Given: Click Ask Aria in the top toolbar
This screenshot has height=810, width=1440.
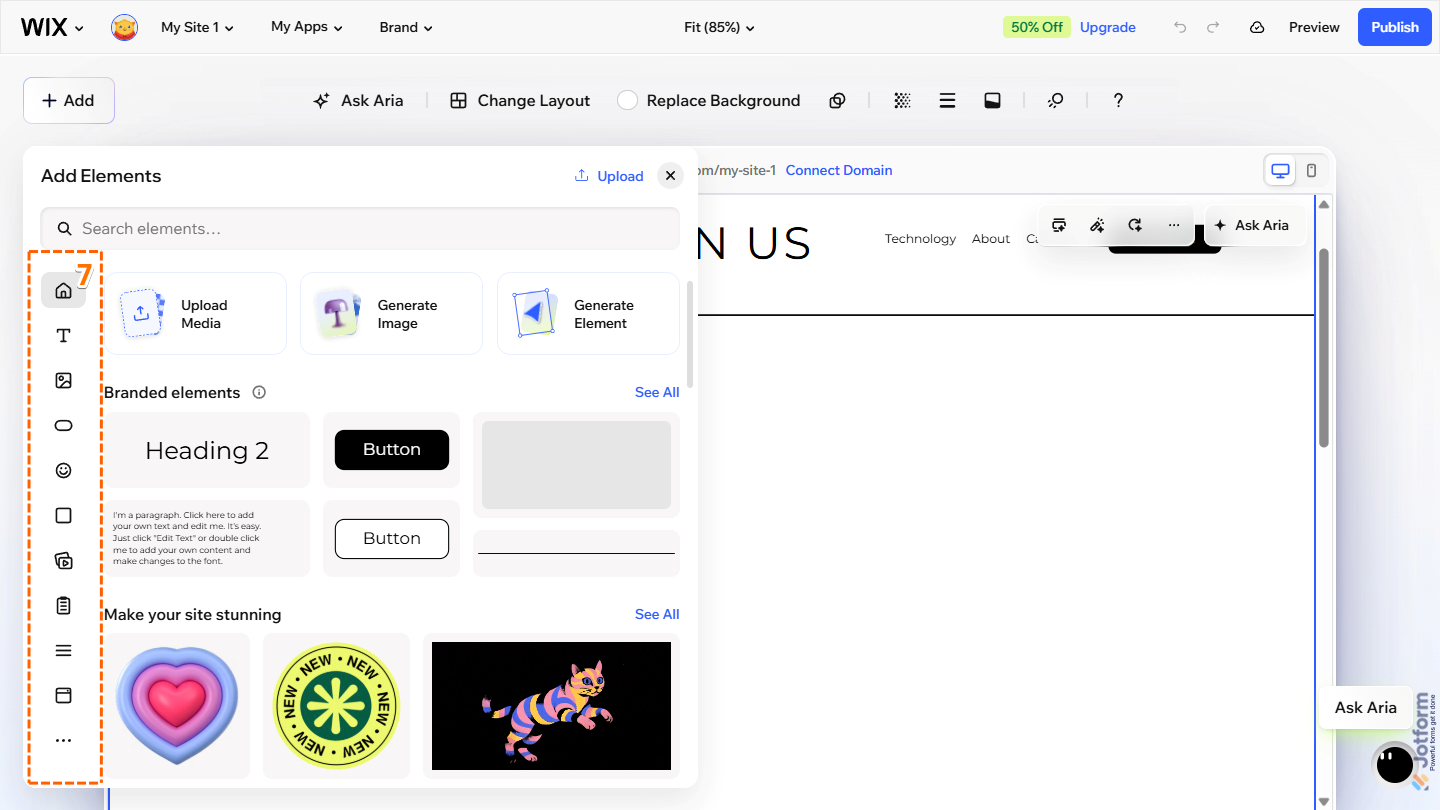Looking at the screenshot, I should pos(358,100).
